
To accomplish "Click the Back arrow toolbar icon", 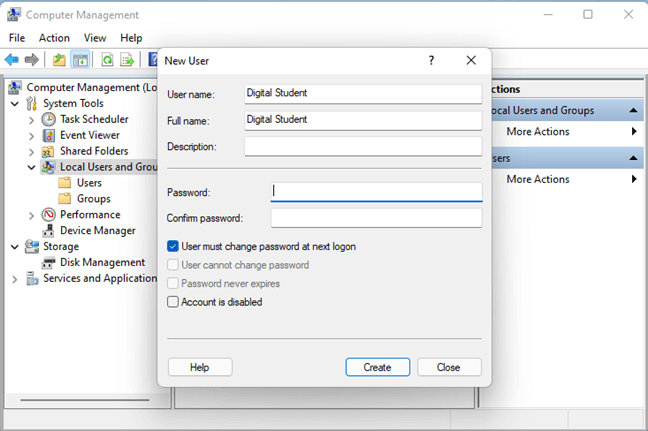I will click(12, 60).
